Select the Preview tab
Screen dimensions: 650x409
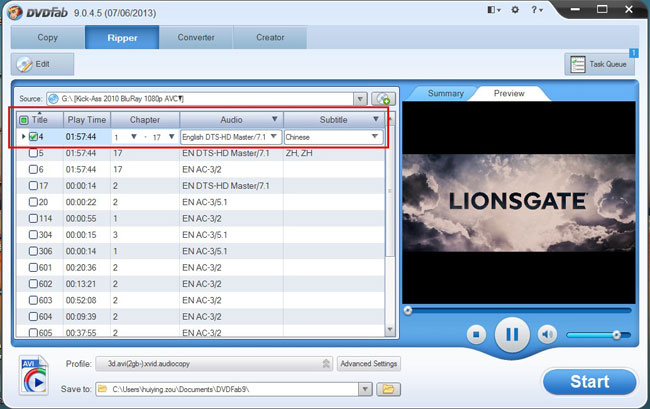click(509, 93)
